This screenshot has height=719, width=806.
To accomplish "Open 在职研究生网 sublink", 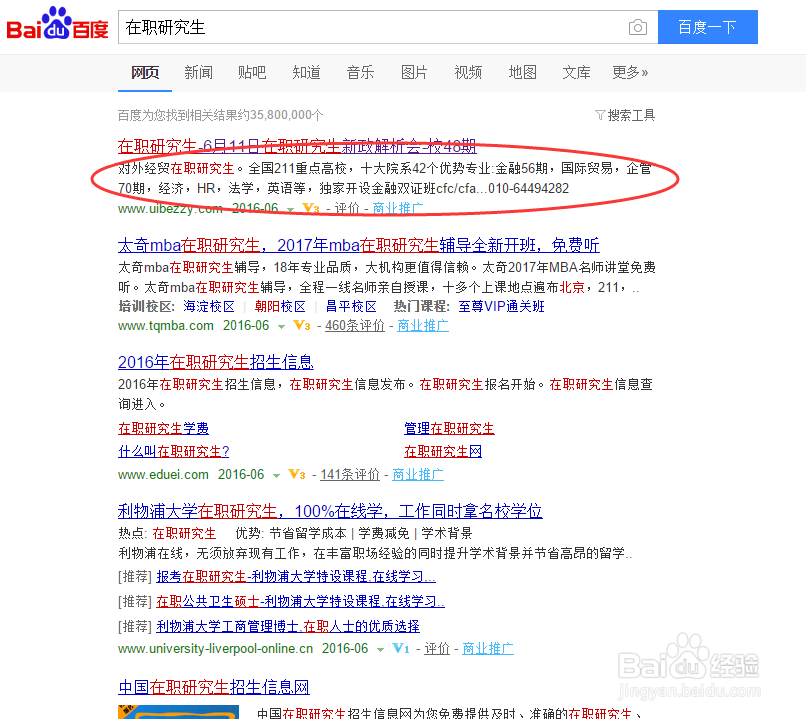I will pos(443,452).
